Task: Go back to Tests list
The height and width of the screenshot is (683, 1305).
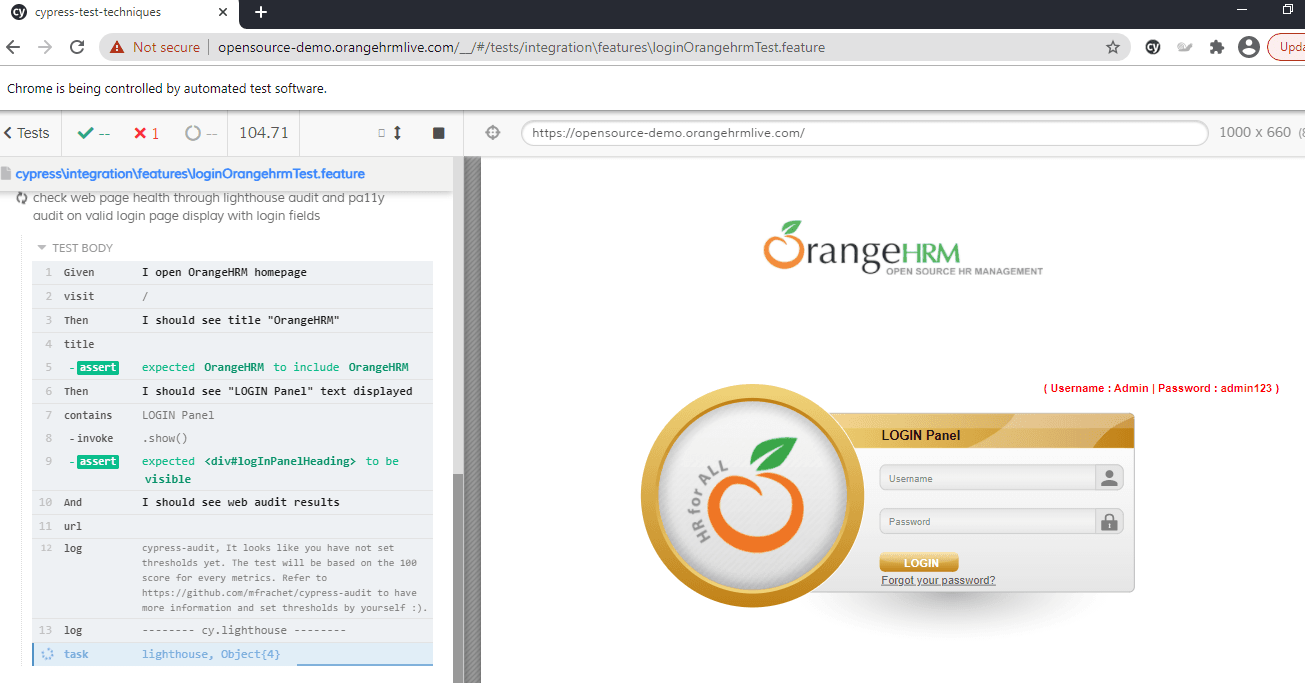Action: (26, 133)
